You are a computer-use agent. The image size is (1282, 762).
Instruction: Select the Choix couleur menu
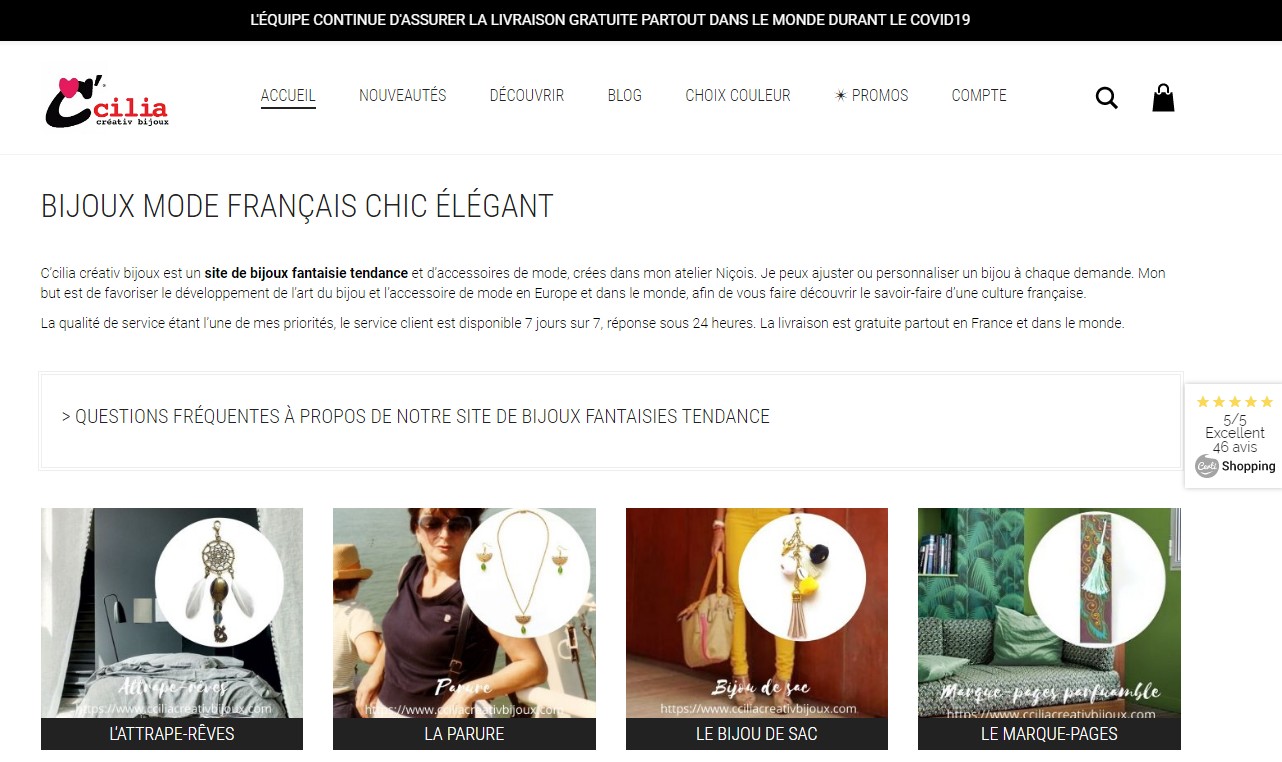coord(738,96)
